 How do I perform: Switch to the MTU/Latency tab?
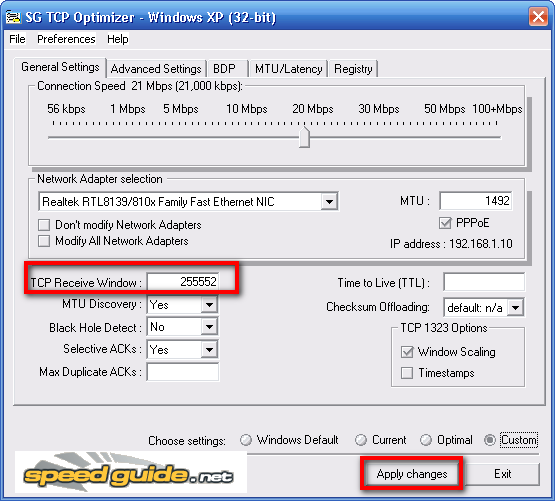(288, 69)
